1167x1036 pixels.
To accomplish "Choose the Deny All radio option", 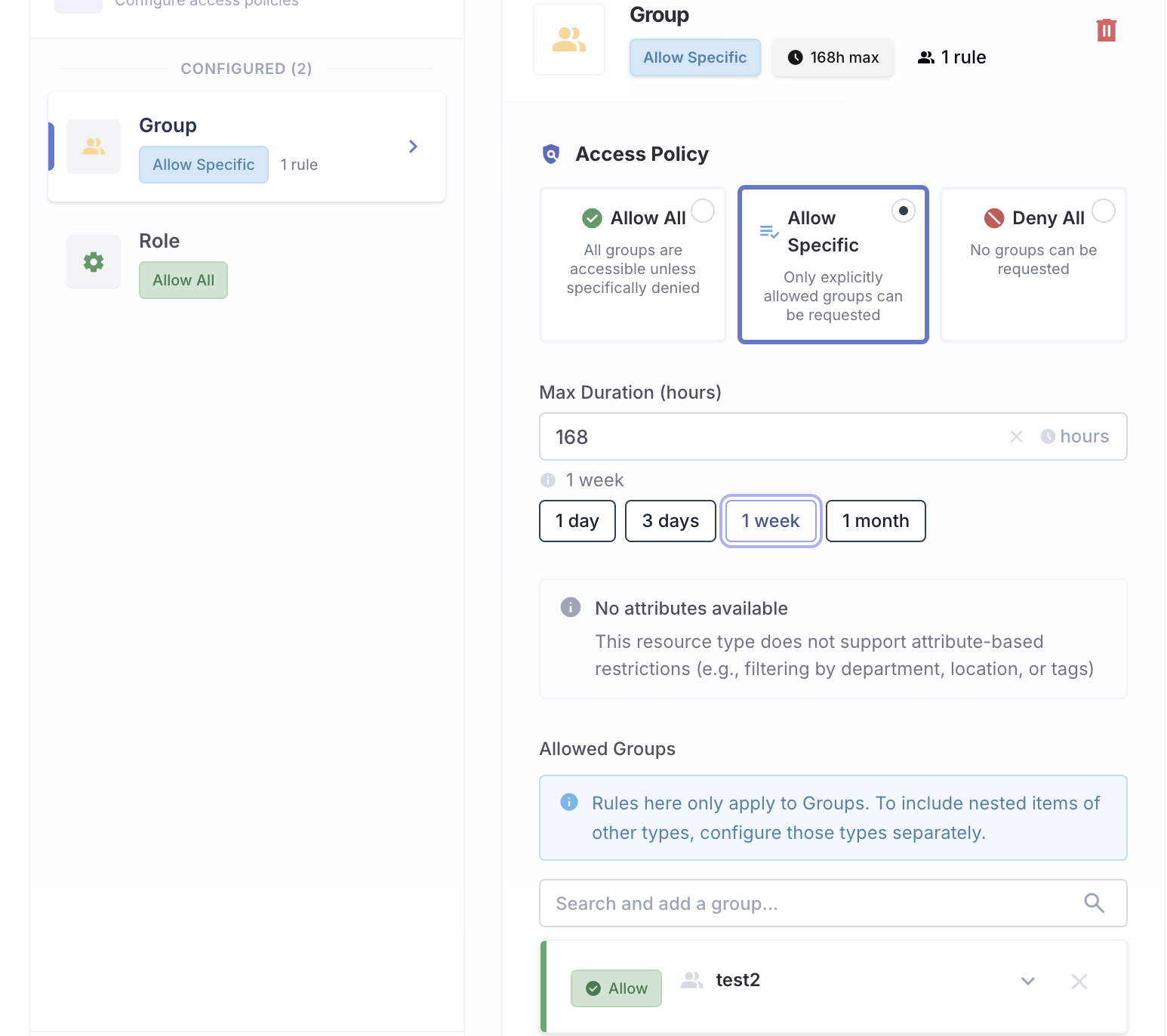I will 1103,211.
